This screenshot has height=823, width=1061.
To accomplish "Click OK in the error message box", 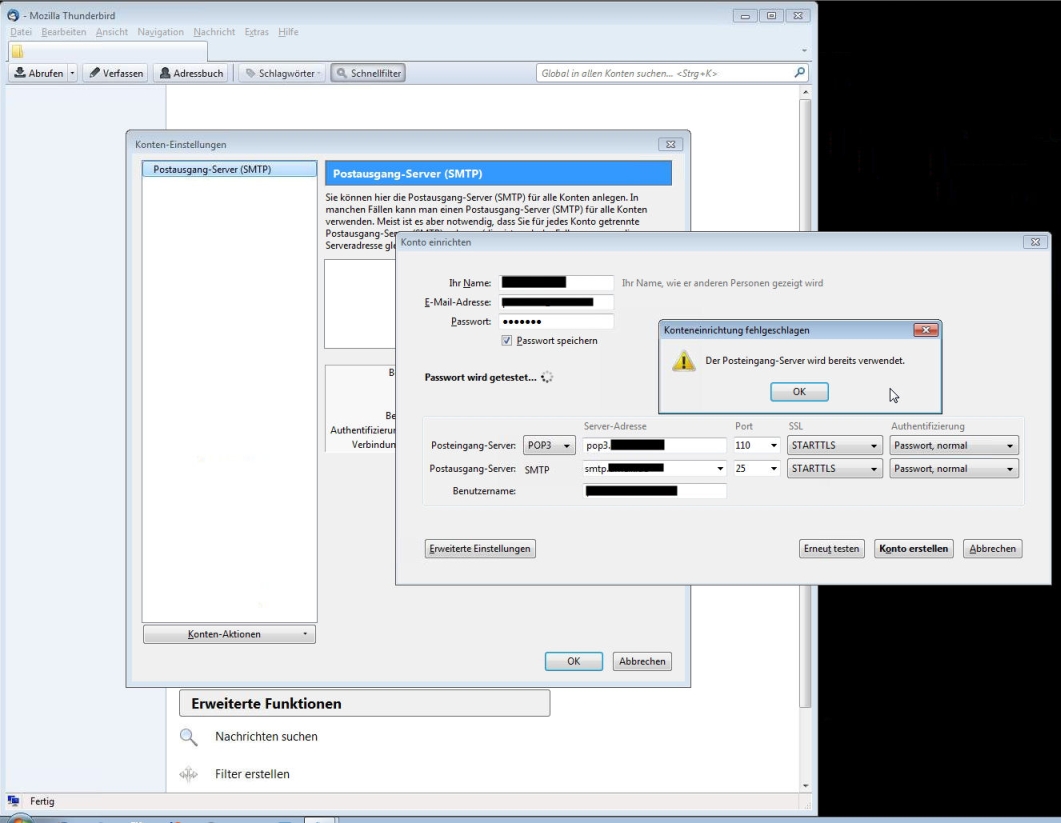I will click(799, 392).
